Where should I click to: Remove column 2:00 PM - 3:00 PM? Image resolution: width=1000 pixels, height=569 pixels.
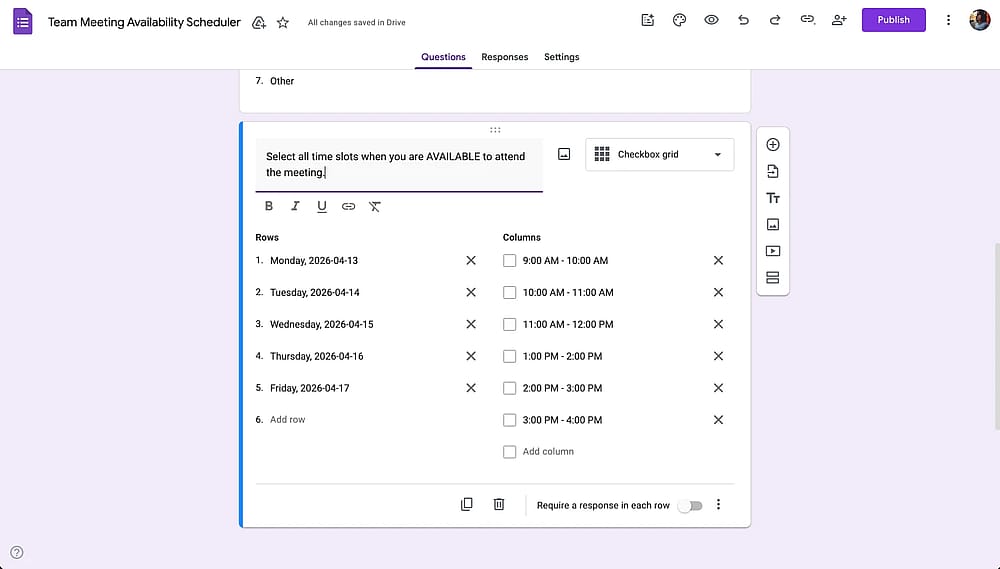[x=718, y=388]
